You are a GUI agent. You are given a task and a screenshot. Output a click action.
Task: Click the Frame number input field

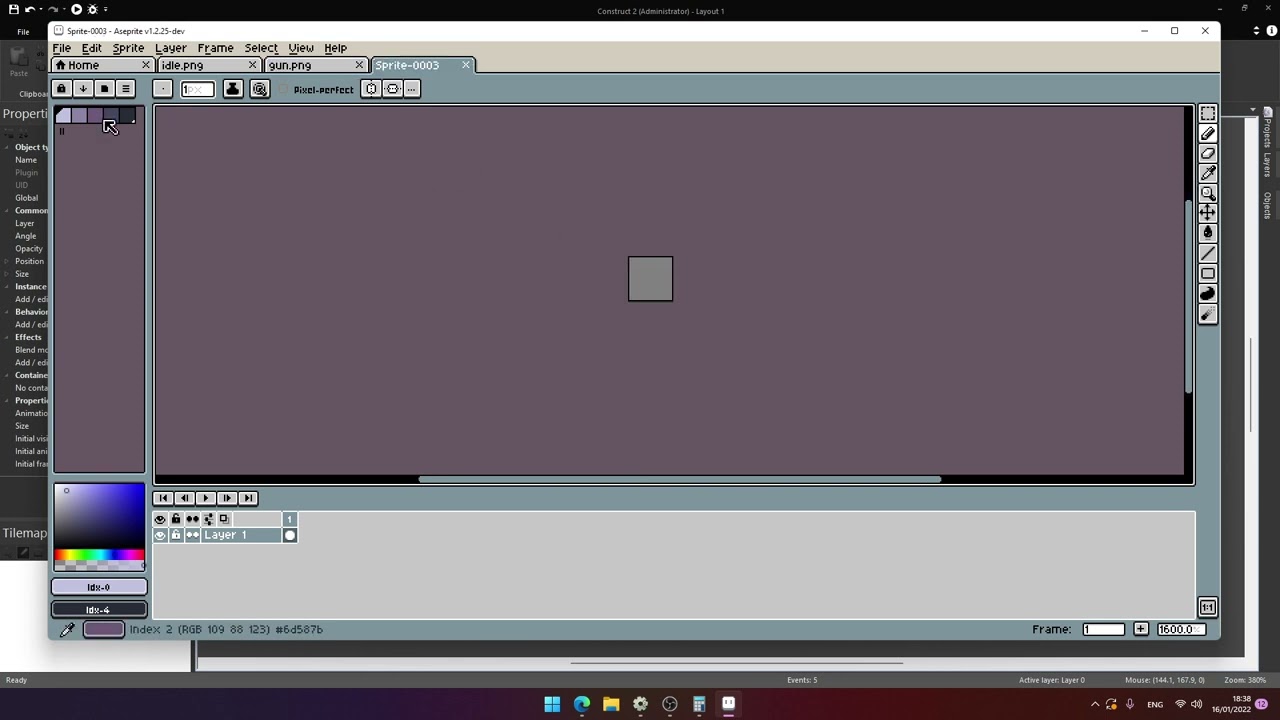1104,629
